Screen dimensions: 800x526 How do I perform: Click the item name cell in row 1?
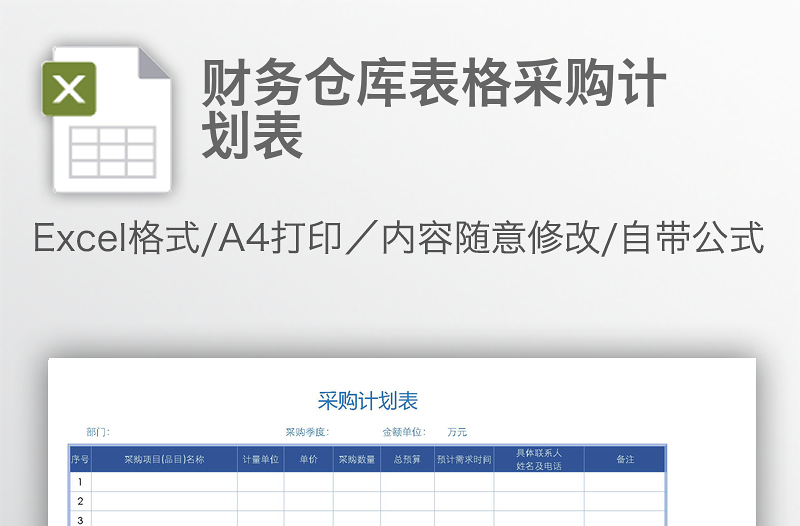point(164,482)
